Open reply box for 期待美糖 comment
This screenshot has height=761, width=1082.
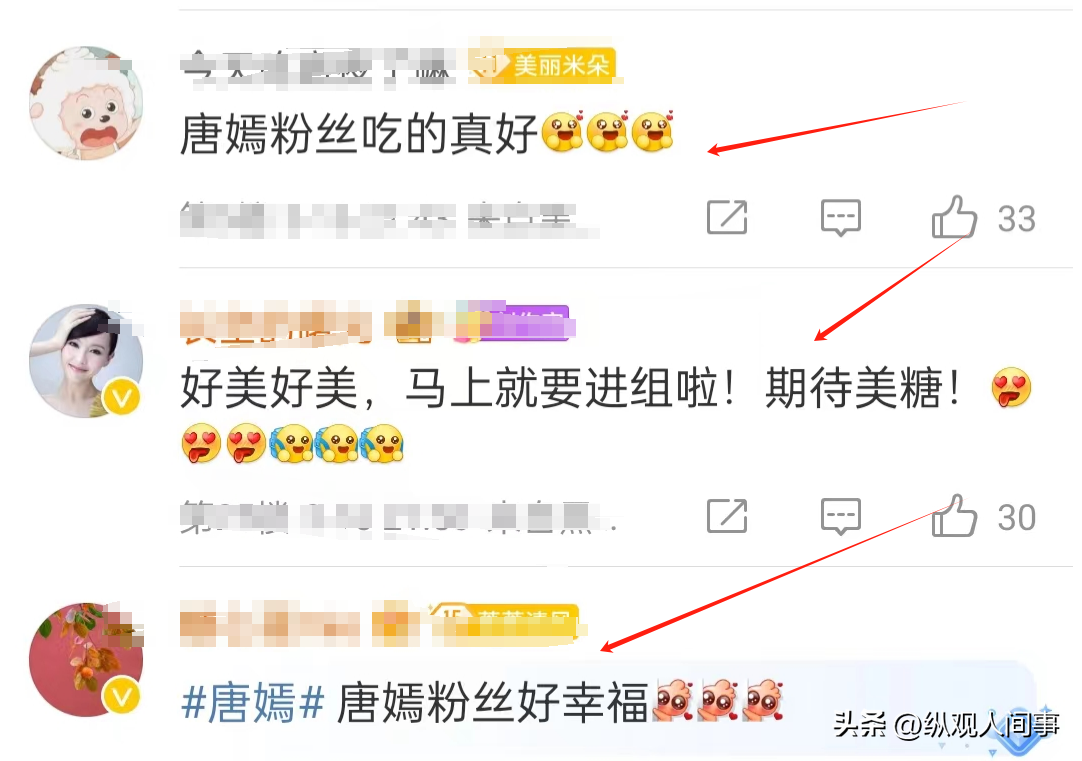(x=840, y=517)
